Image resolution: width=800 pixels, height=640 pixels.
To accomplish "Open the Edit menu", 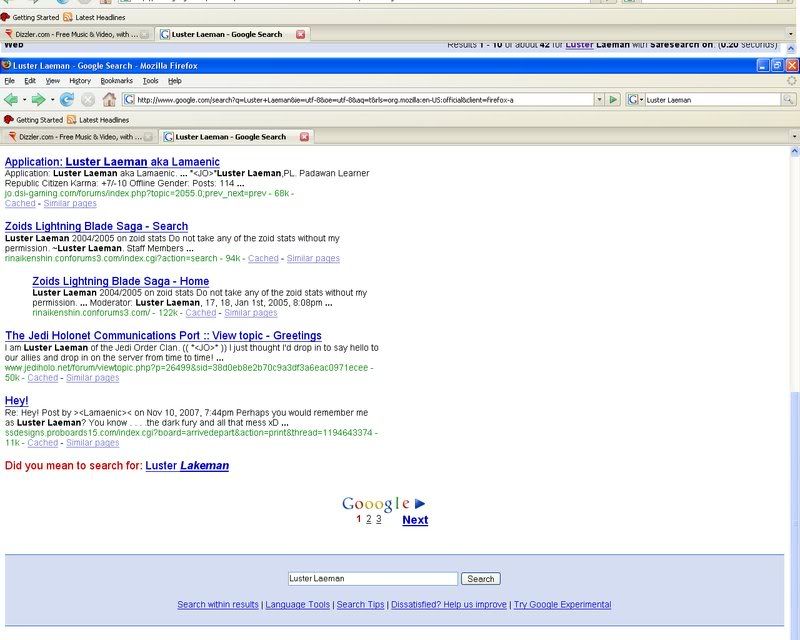I will pos(30,81).
